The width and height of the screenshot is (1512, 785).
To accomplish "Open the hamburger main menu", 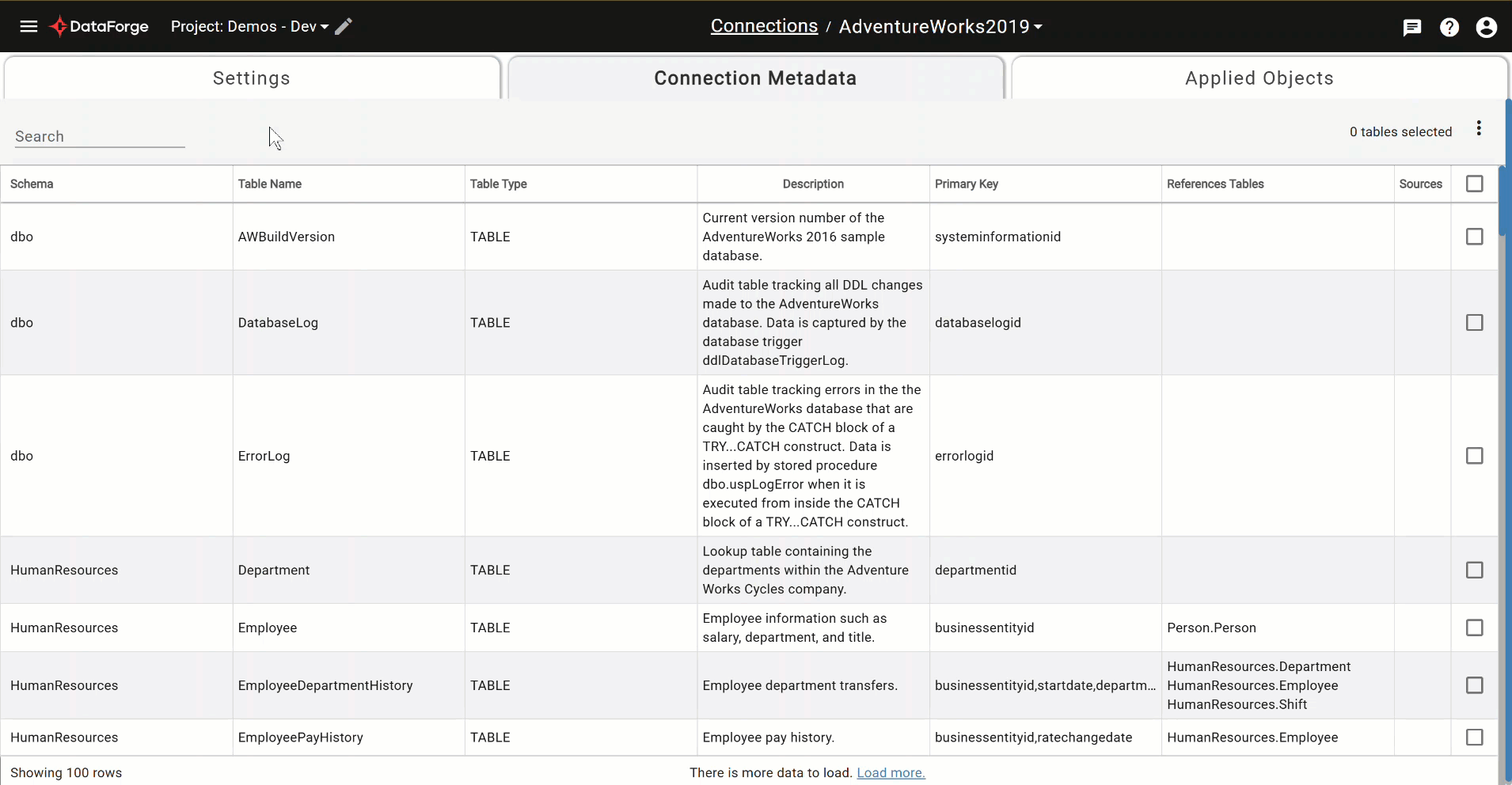I will coord(28,26).
